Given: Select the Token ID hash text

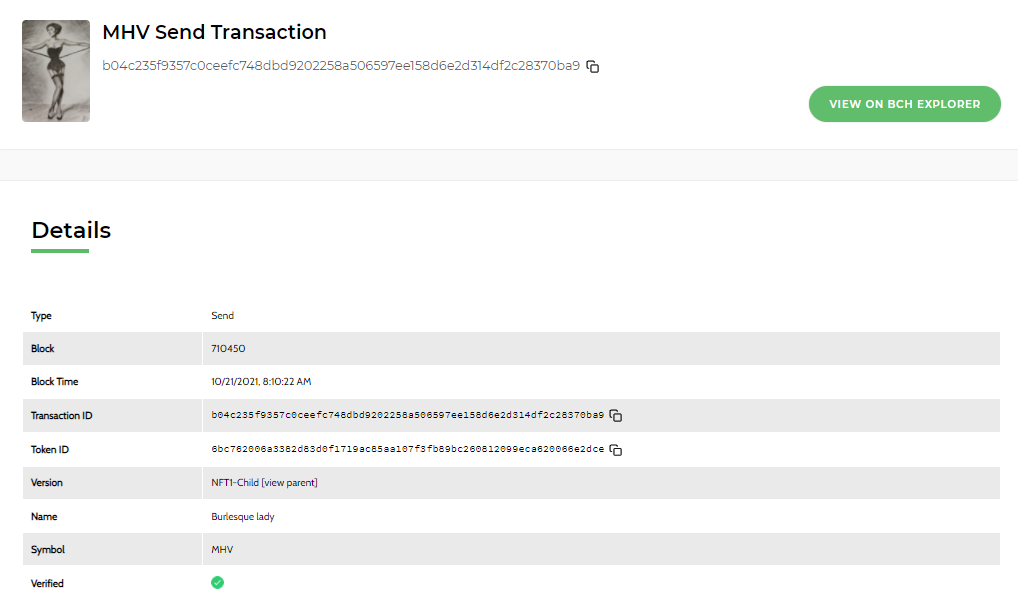Looking at the screenshot, I should click(x=407, y=449).
